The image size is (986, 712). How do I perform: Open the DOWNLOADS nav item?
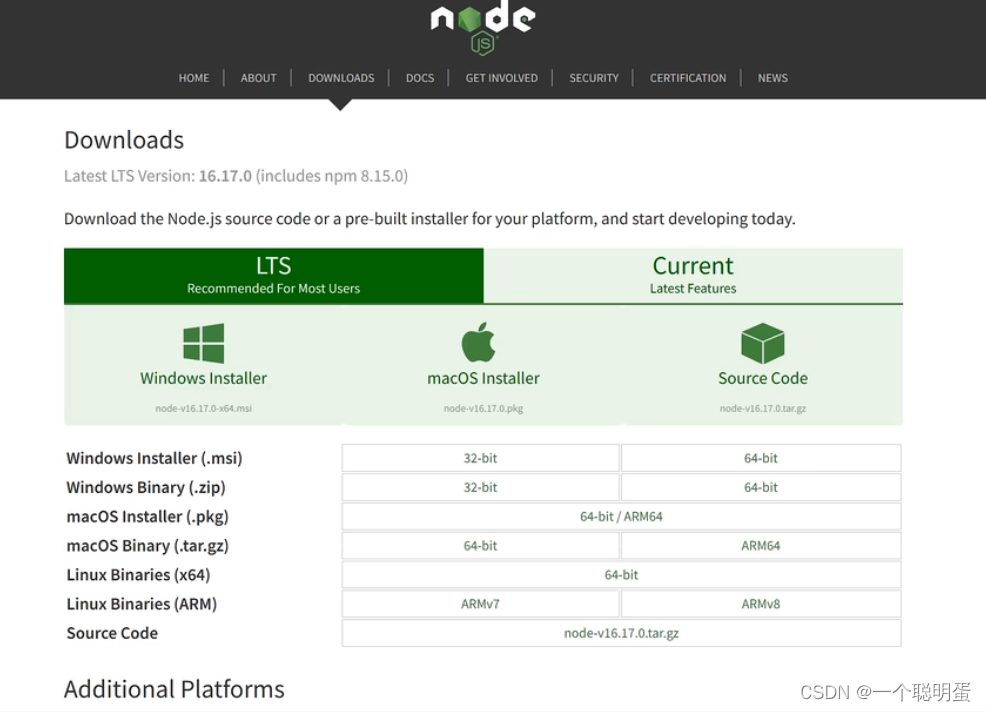point(341,78)
